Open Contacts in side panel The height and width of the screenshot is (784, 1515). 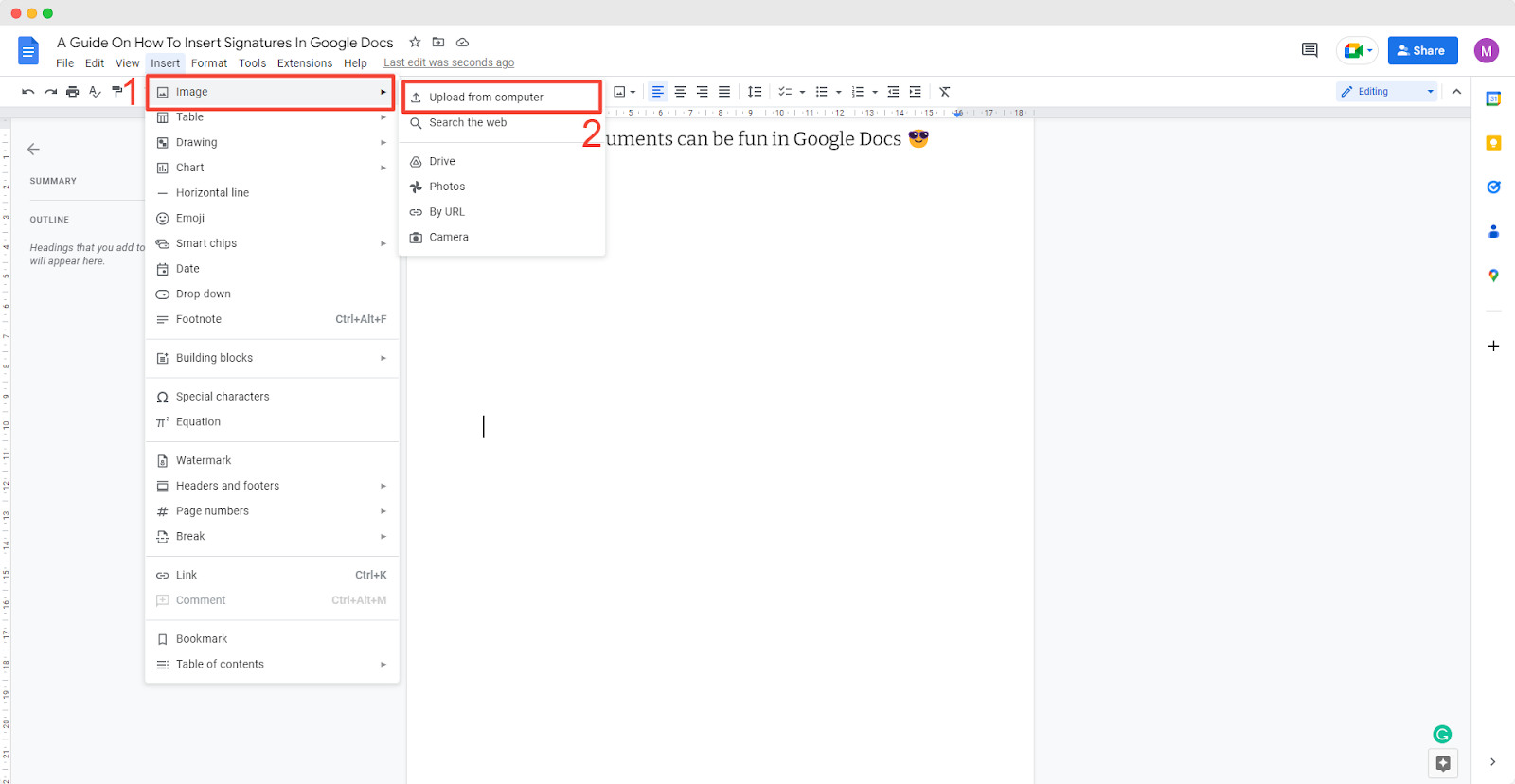pos(1493,231)
